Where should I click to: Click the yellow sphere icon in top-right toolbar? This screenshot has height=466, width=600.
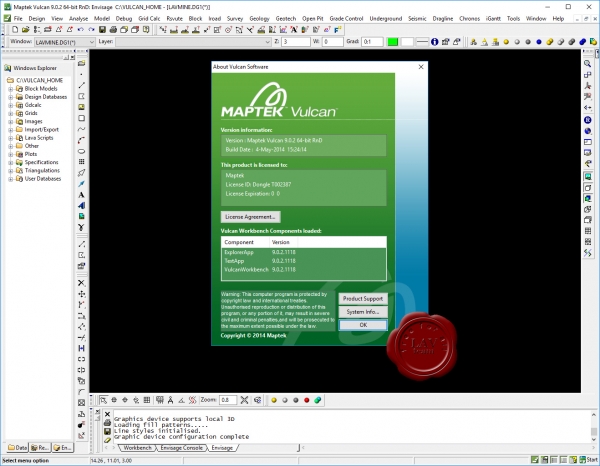[x=506, y=42]
